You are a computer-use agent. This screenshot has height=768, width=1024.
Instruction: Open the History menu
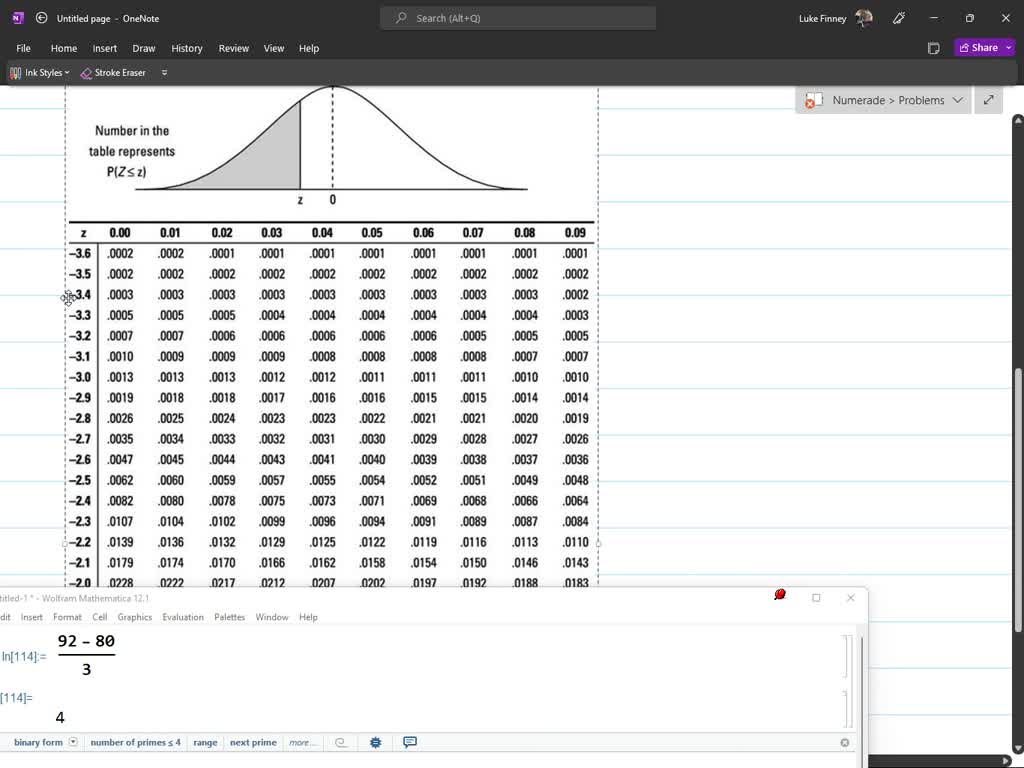[x=187, y=48]
